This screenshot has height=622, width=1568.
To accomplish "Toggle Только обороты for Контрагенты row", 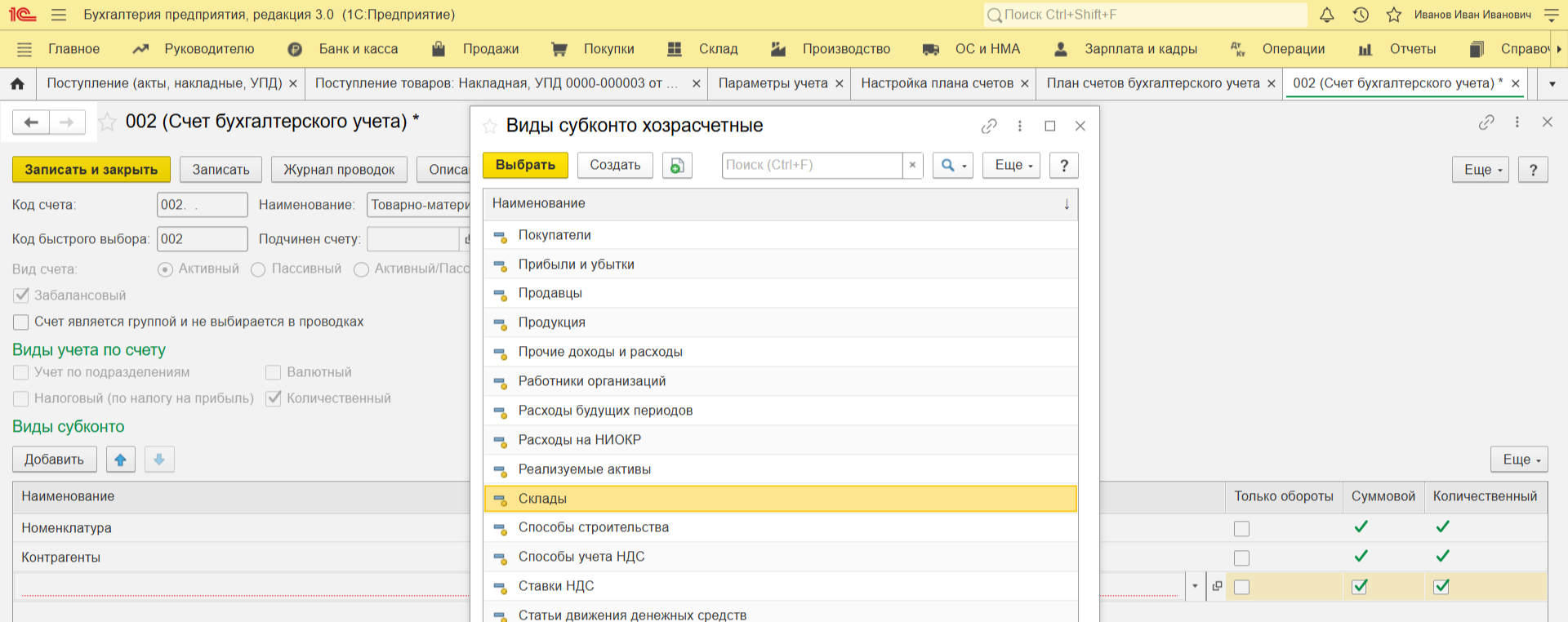I will (x=1242, y=558).
